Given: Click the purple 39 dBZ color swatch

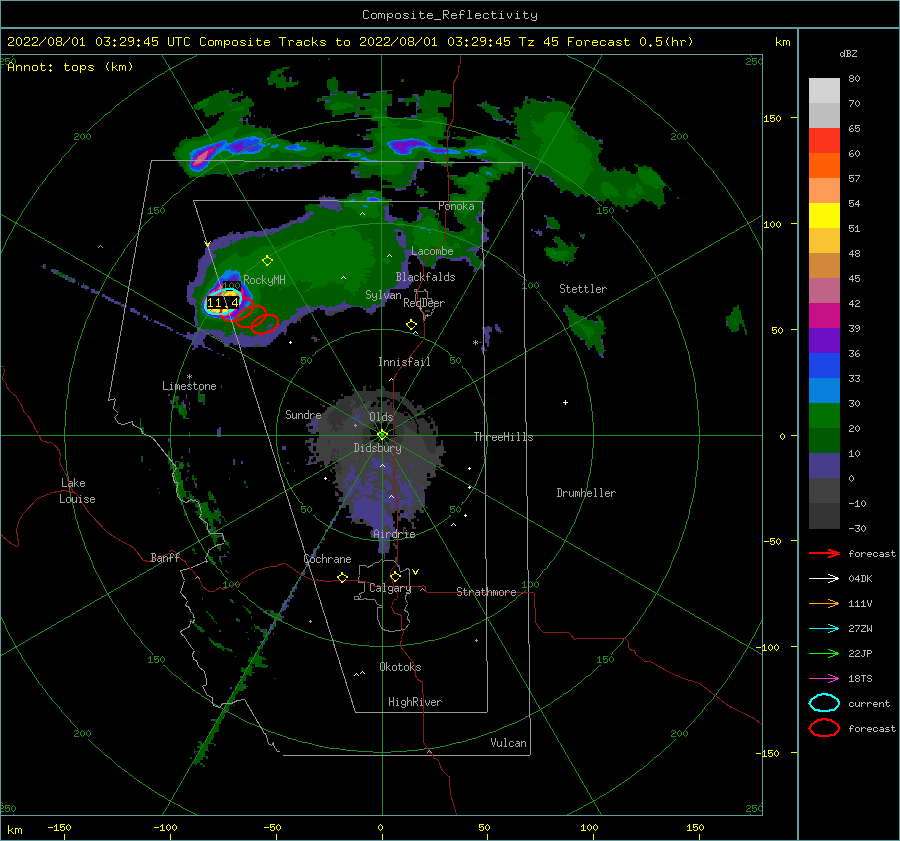Looking at the screenshot, I should [824, 340].
